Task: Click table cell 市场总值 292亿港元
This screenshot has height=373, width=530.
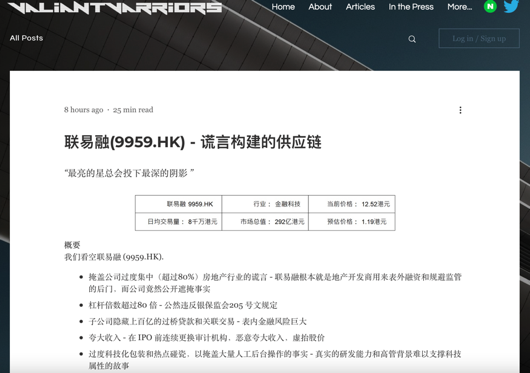Action: pyautogui.click(x=265, y=222)
